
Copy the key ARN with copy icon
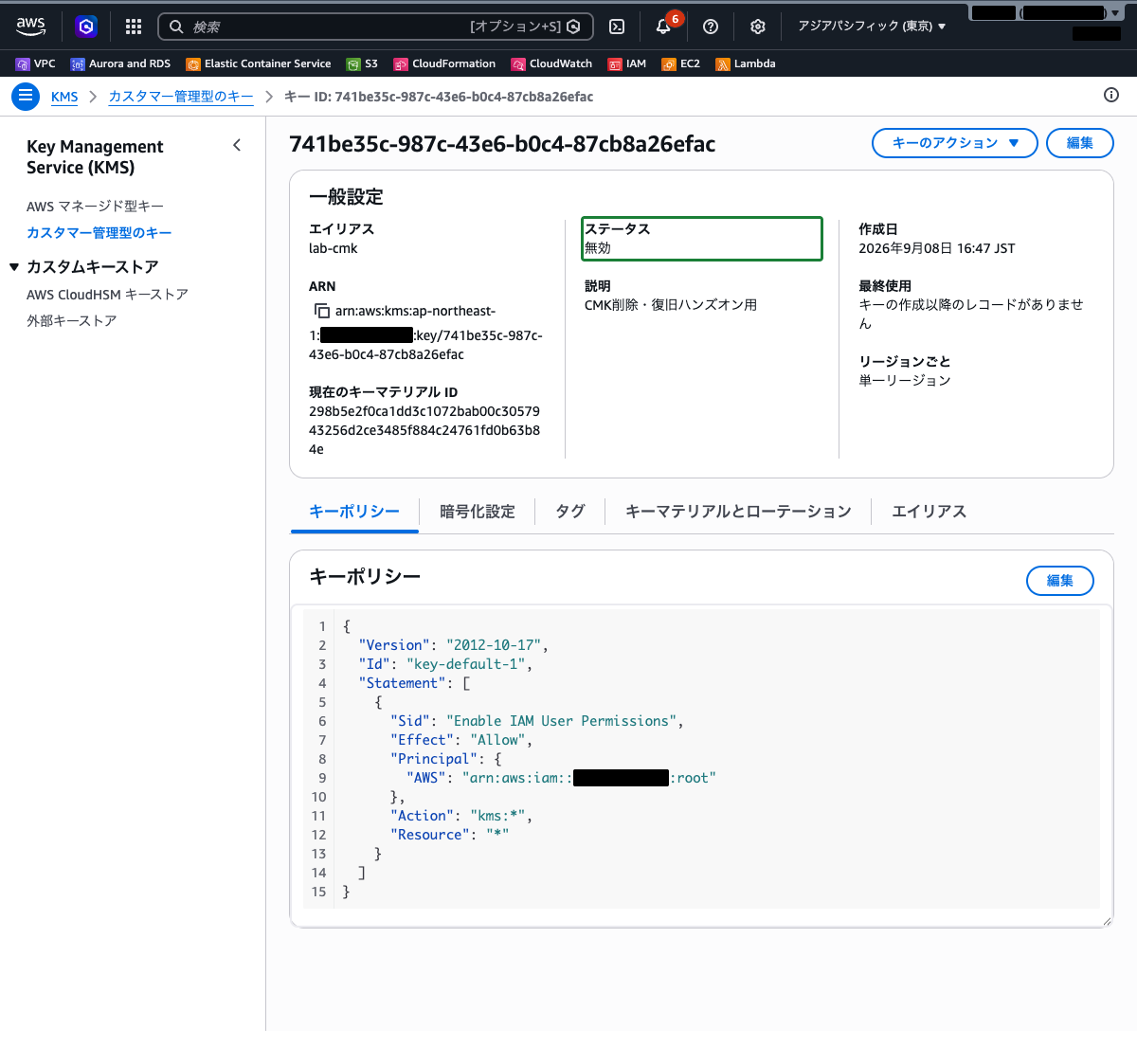pyautogui.click(x=322, y=311)
